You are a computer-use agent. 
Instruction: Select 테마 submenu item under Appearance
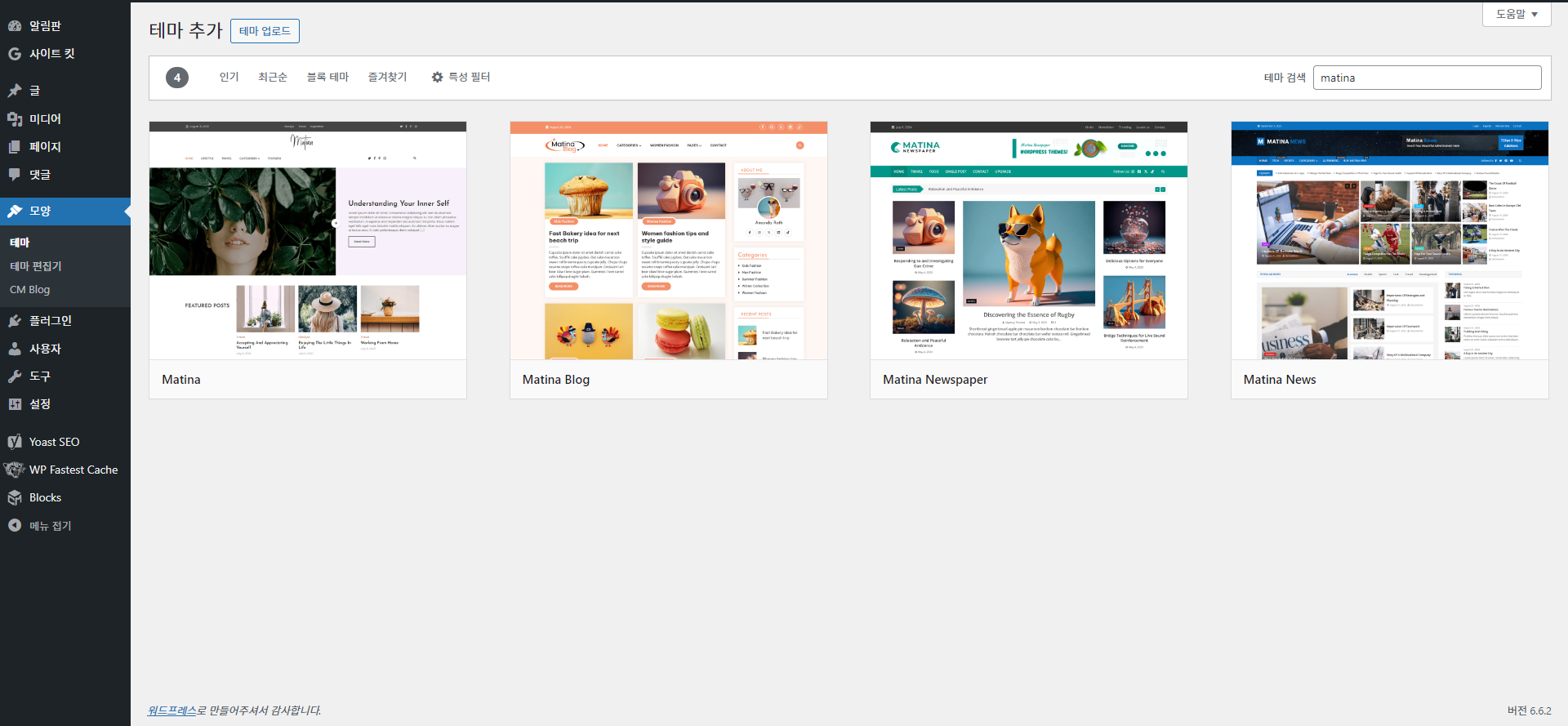coord(20,243)
